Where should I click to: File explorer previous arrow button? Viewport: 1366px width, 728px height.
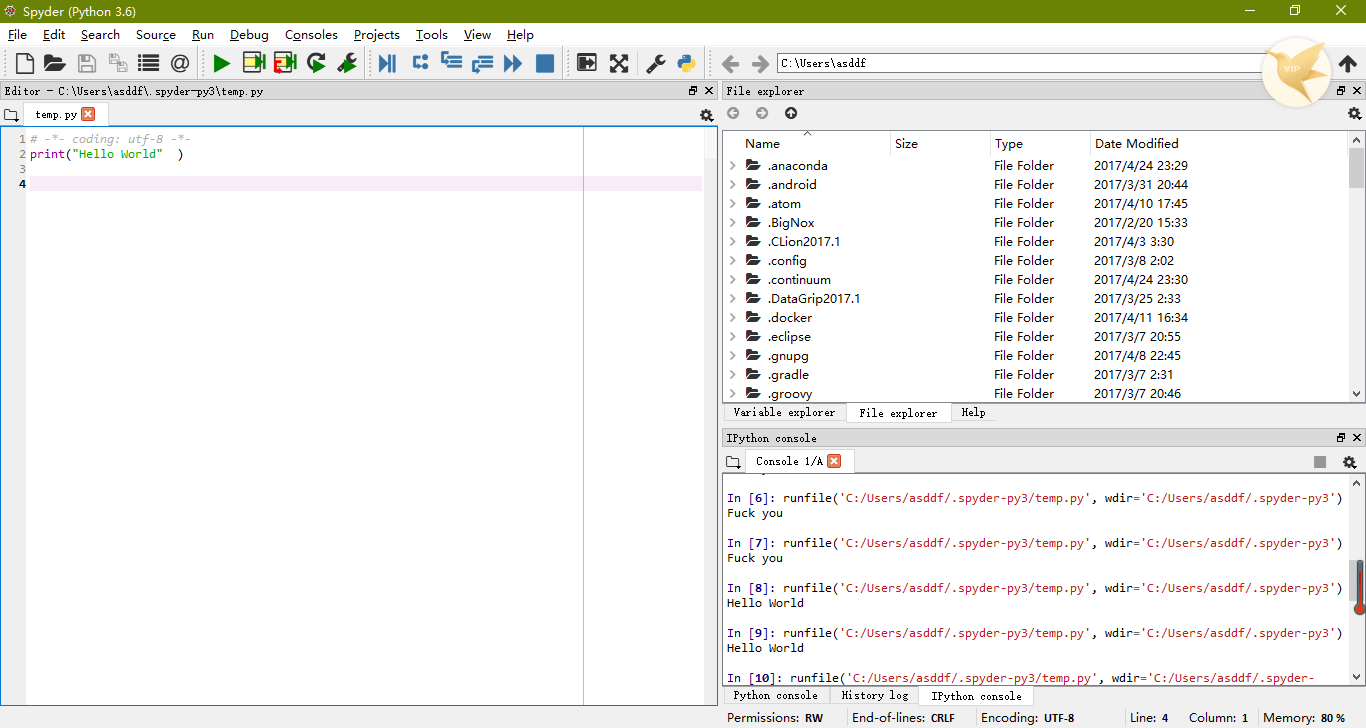(x=733, y=113)
